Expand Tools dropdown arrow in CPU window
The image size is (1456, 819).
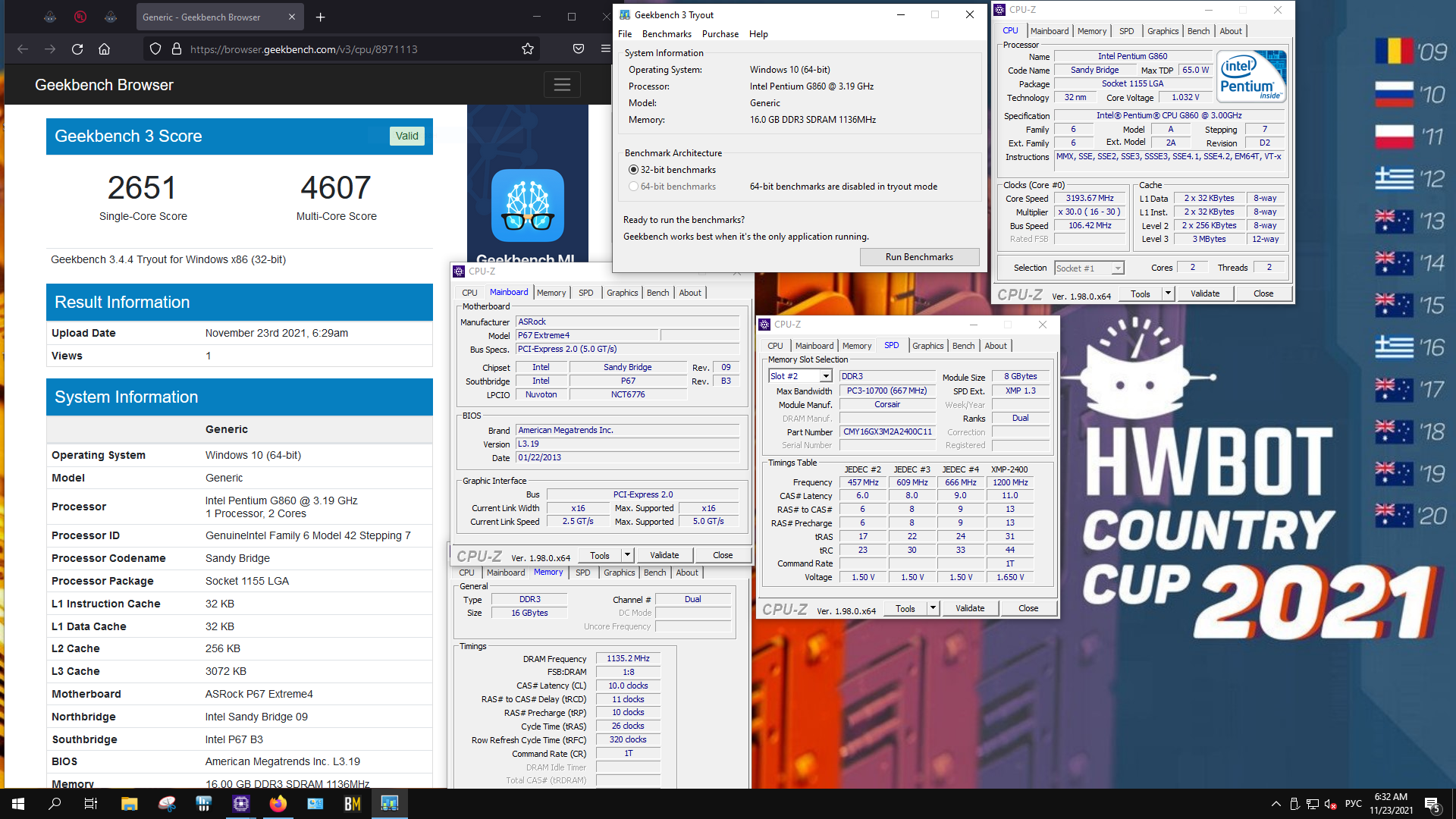(x=1168, y=293)
